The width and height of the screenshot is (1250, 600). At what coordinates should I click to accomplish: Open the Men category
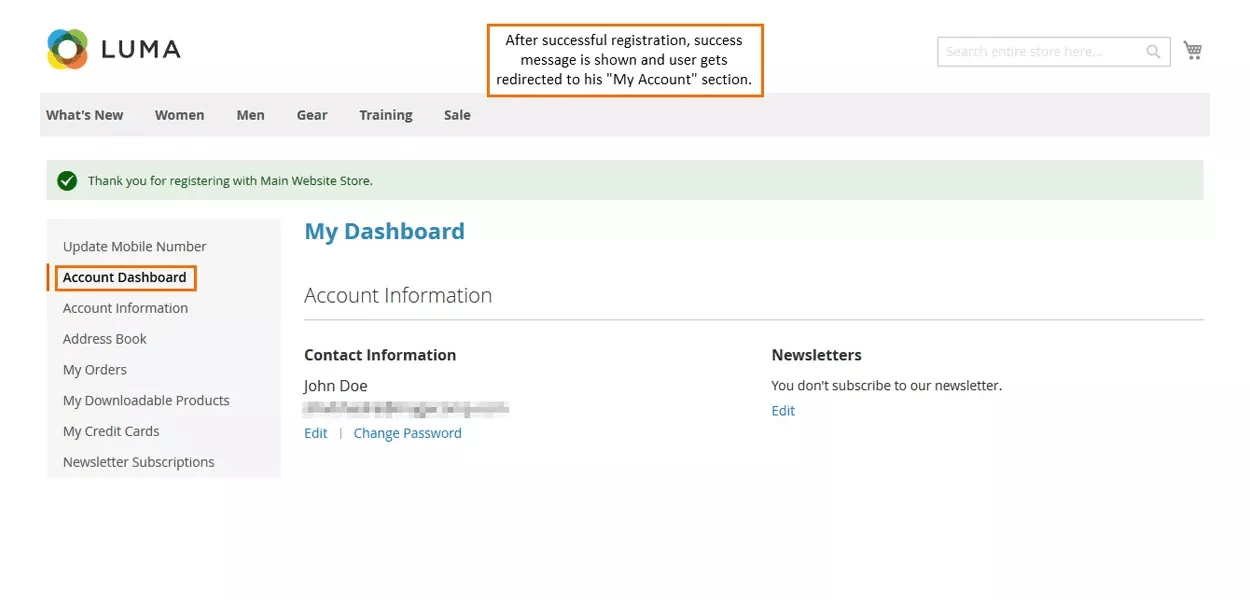pos(250,114)
